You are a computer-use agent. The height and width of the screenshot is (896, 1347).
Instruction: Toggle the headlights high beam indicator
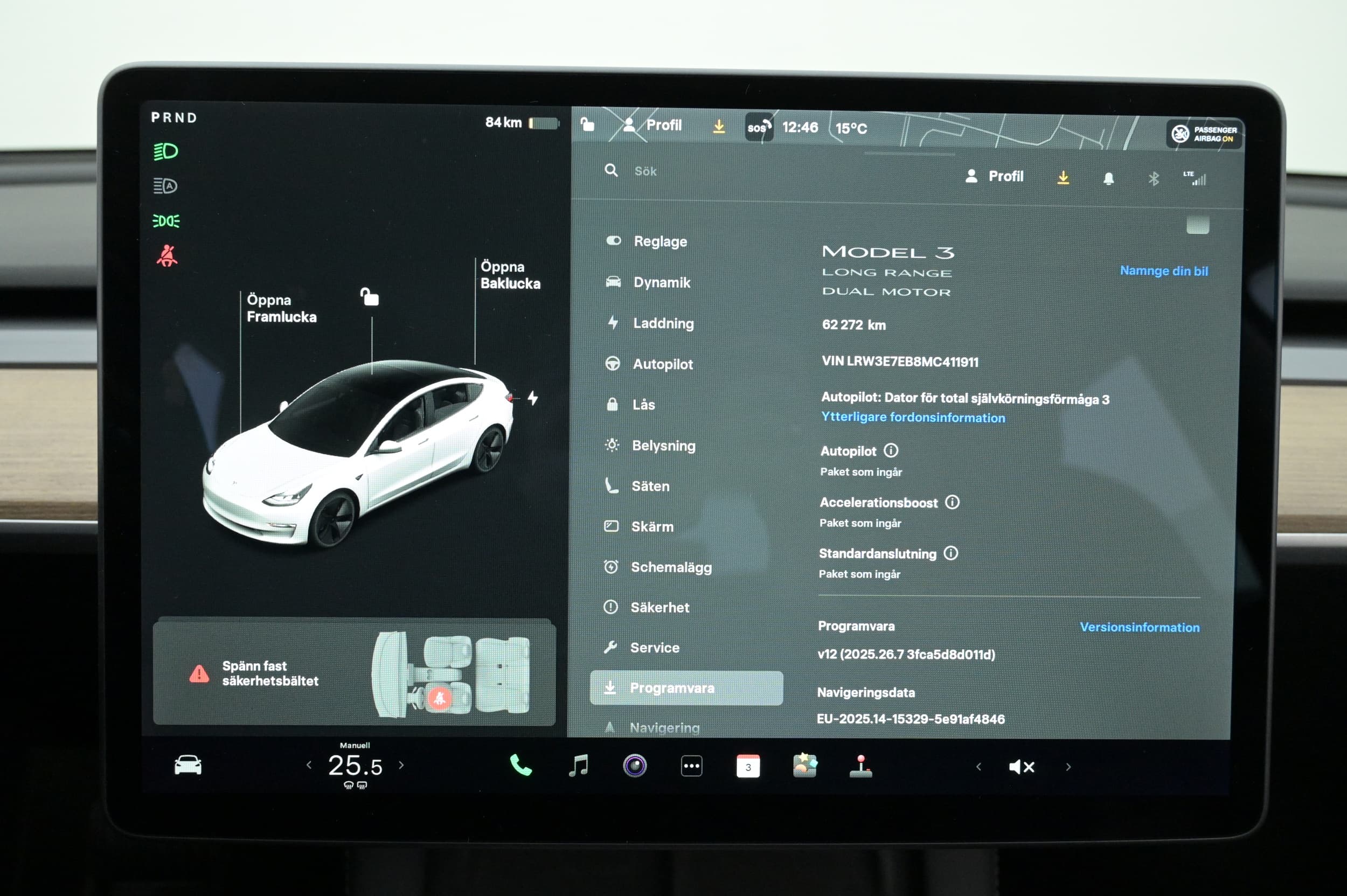coord(166,151)
